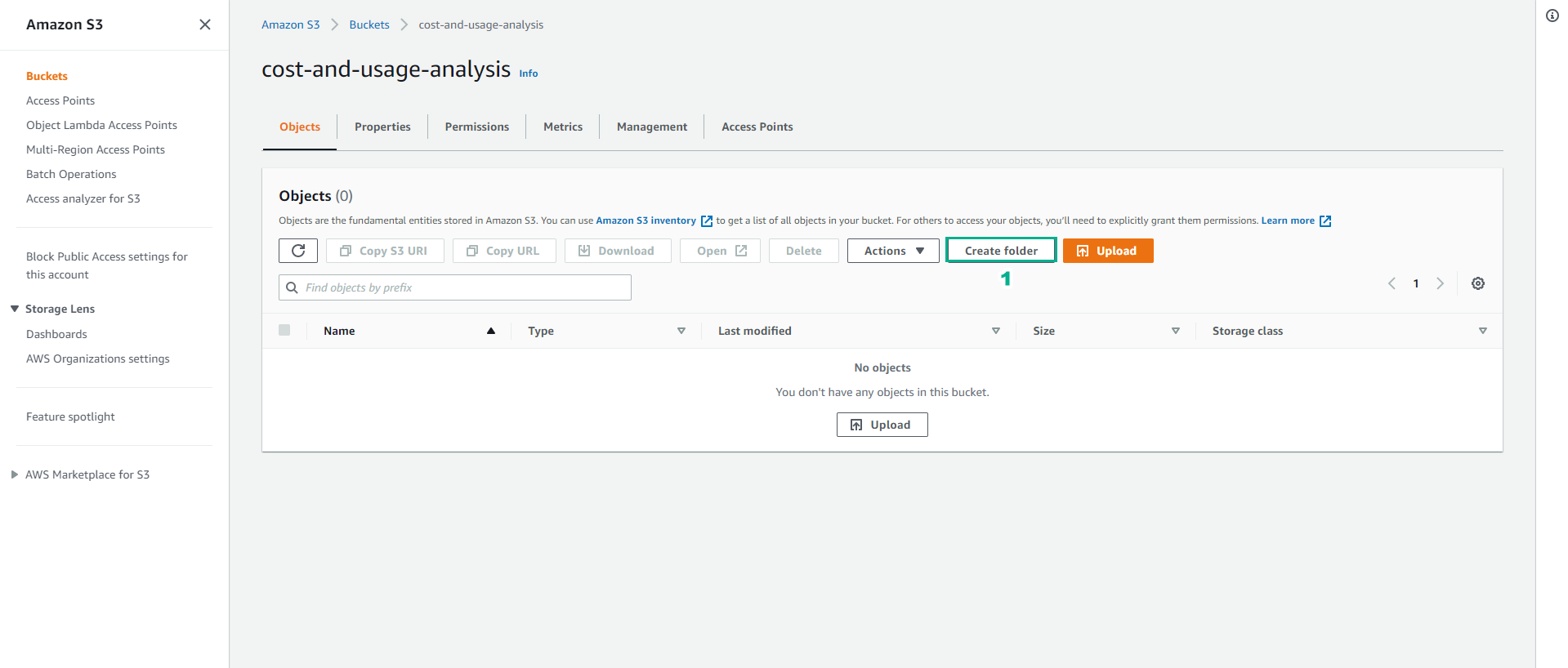Open the Learn more link

pos(1288,220)
